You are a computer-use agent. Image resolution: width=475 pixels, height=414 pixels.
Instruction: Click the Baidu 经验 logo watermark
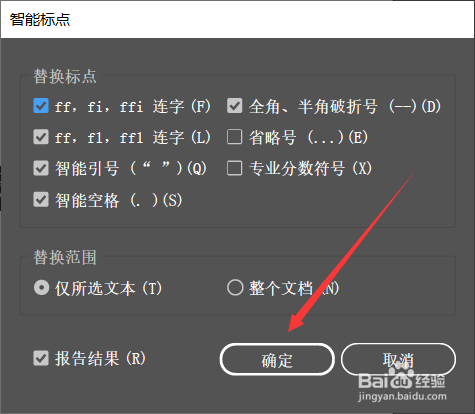402,378
